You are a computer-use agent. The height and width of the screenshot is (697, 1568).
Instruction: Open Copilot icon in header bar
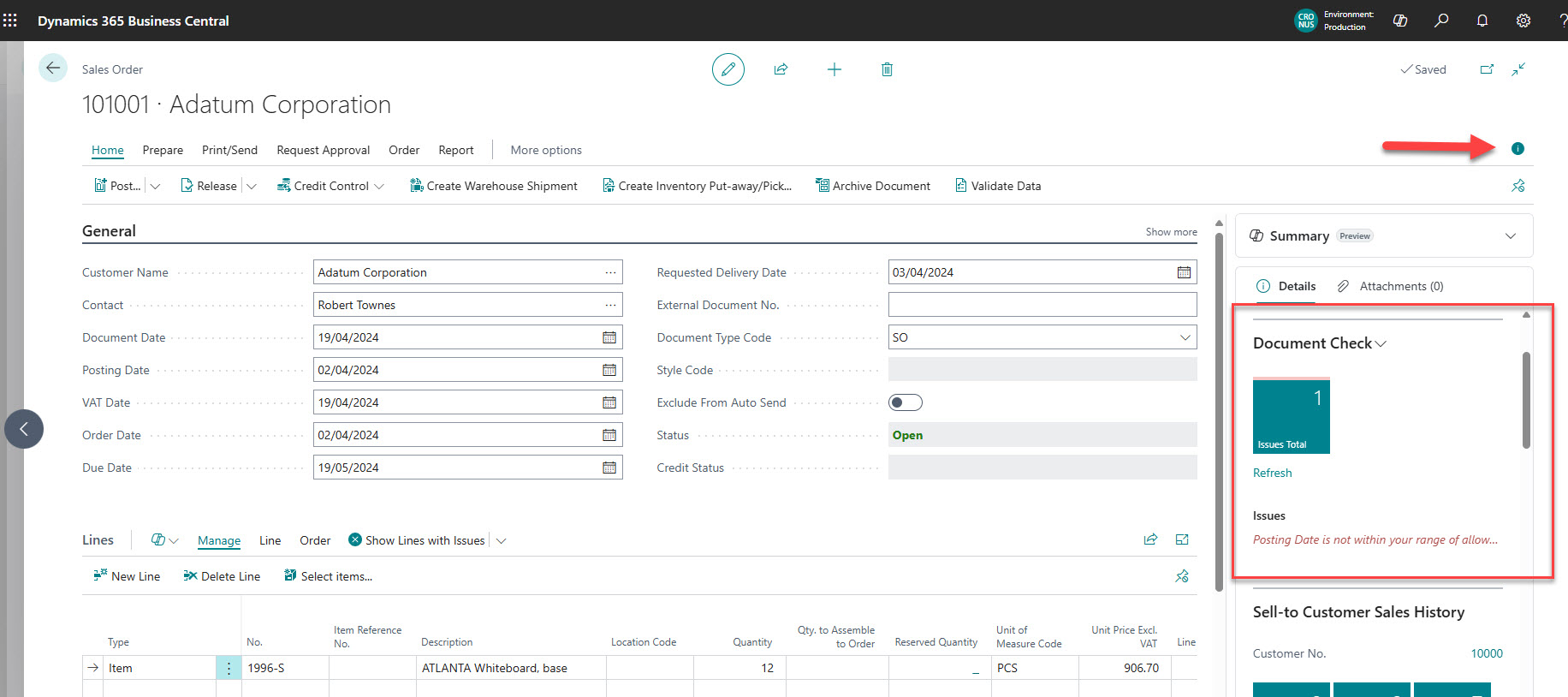[1400, 21]
